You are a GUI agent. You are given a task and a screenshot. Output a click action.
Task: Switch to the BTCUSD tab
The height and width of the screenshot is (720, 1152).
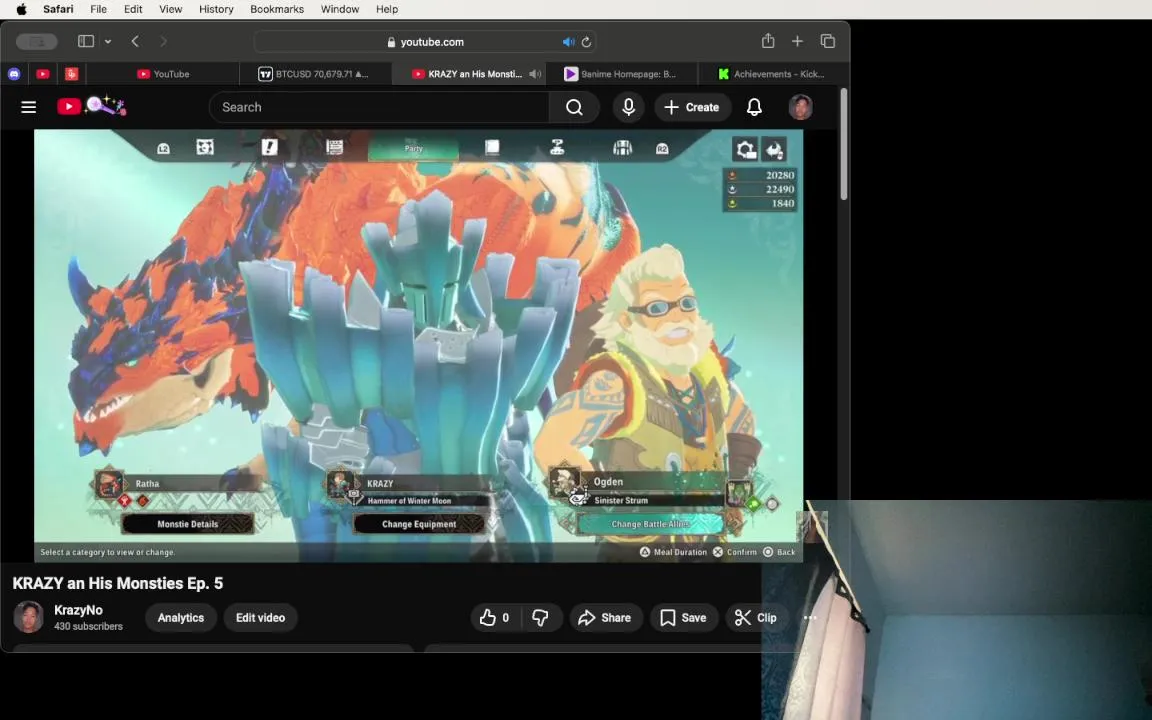pos(315,73)
